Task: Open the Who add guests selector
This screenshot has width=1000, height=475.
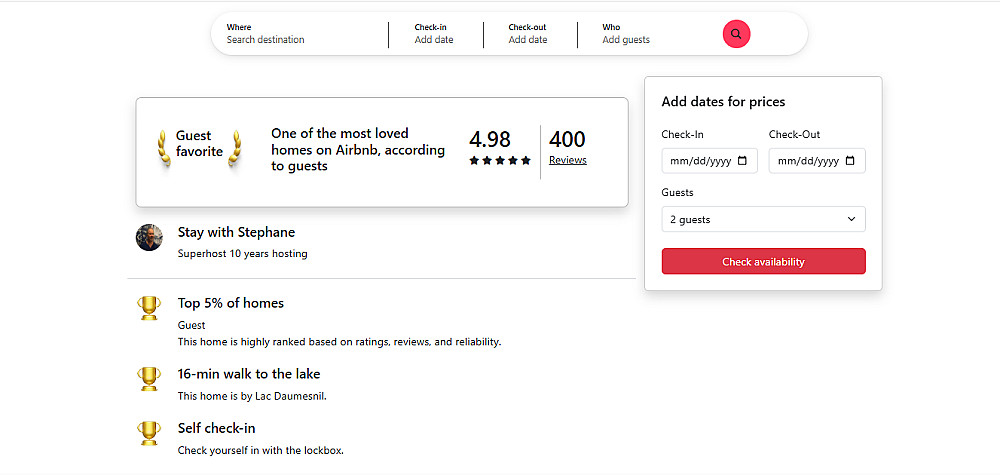Action: 626,40
